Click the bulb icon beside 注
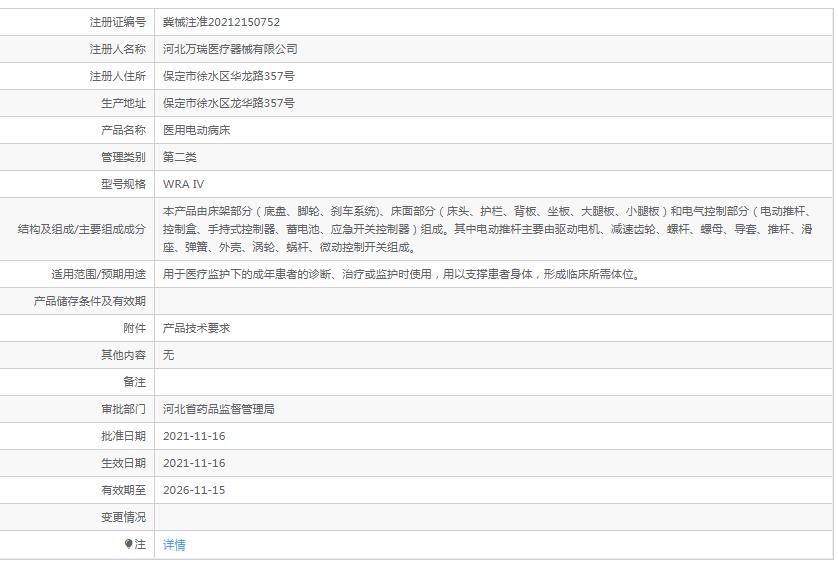This screenshot has width=838, height=564. pos(128,544)
